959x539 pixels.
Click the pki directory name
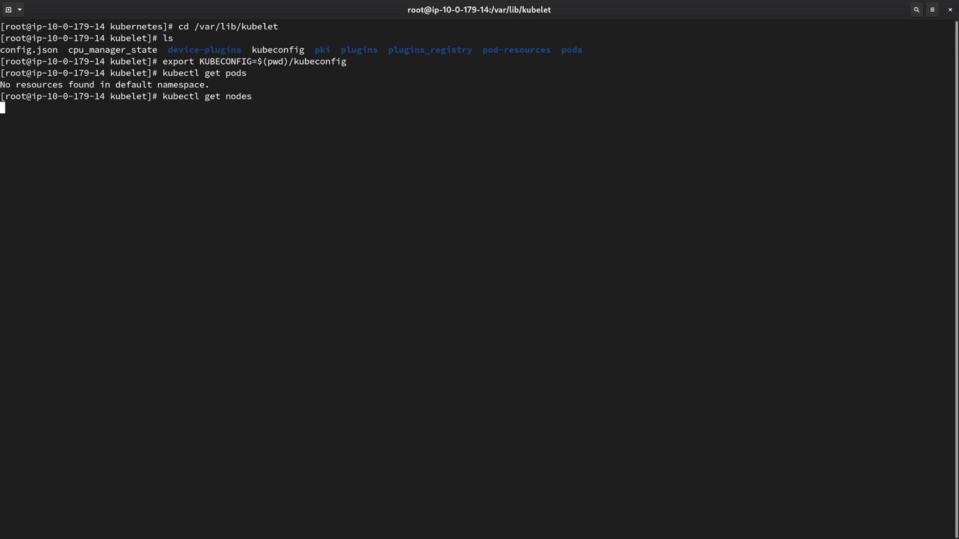click(x=322, y=50)
